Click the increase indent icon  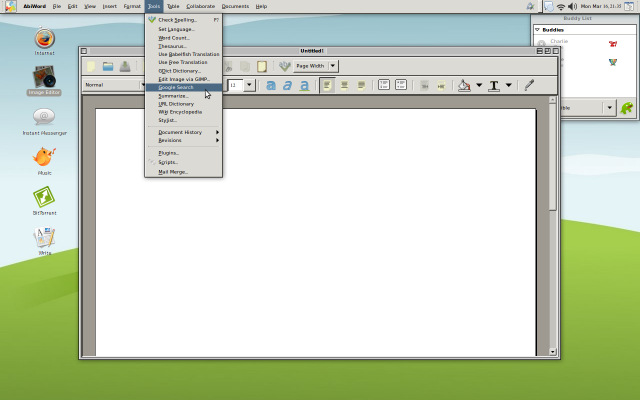pos(441,85)
